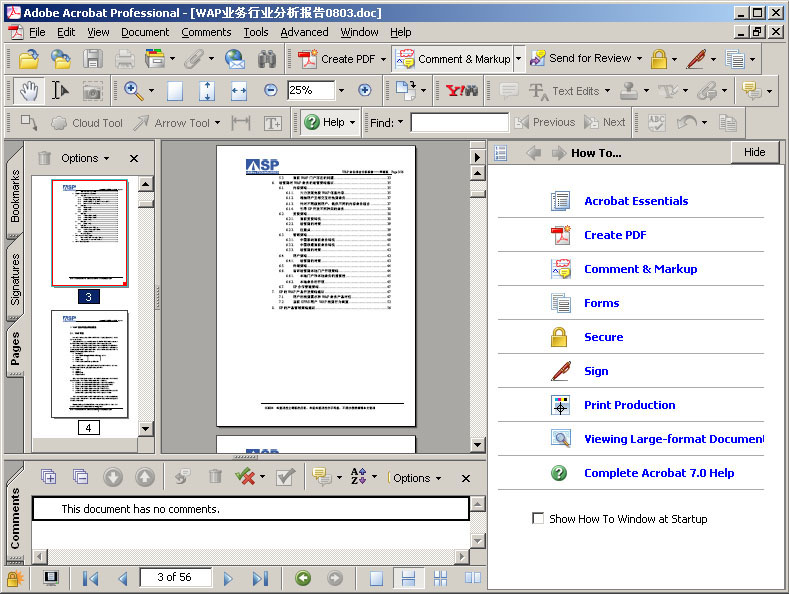Expand the Find options dropdown
The height and width of the screenshot is (594, 789).
click(401, 122)
